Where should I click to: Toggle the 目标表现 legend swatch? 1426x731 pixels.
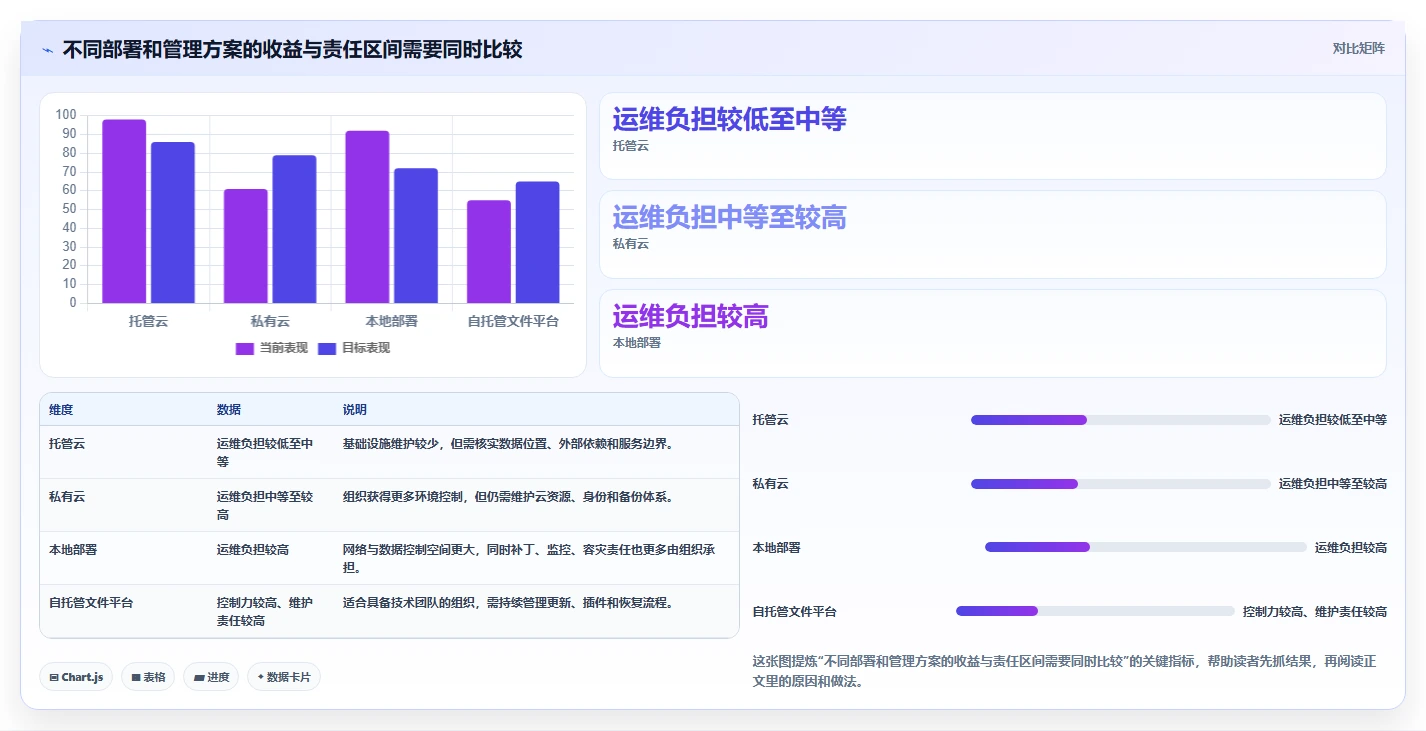click(327, 348)
